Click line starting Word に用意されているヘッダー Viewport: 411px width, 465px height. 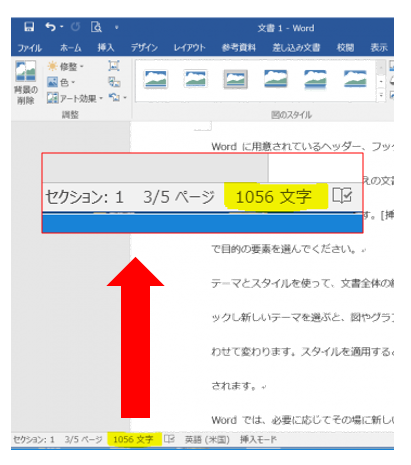click(303, 146)
